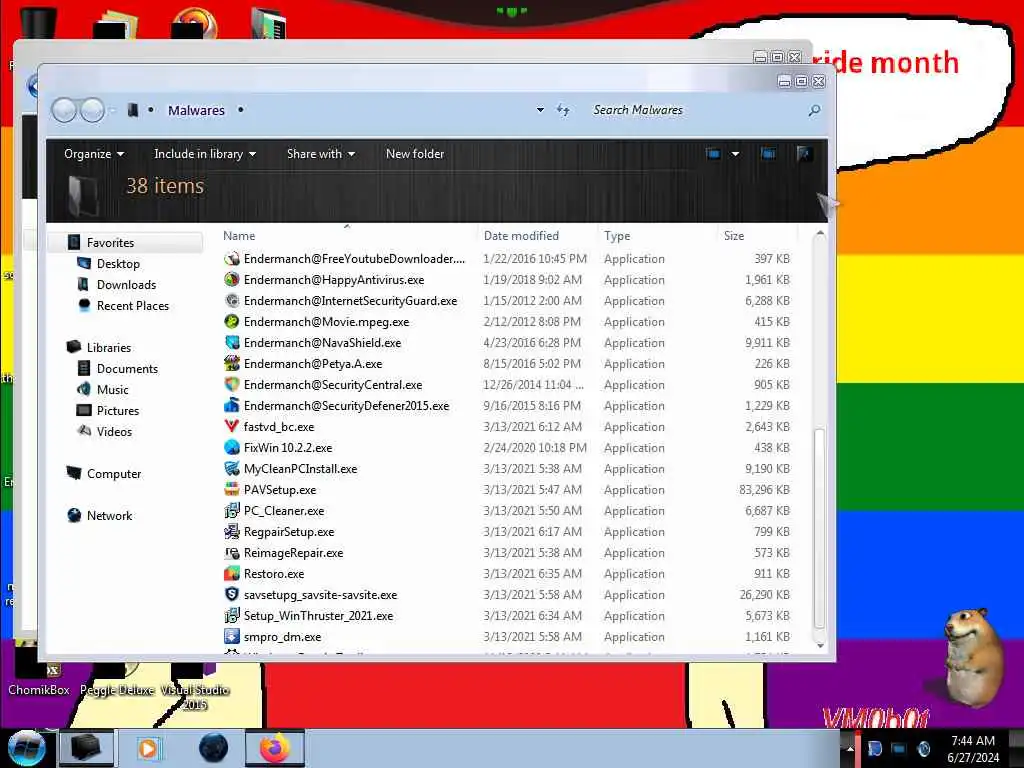This screenshot has height=768, width=1024.
Task: Open Windows Media Player taskbar icon
Action: [148, 748]
